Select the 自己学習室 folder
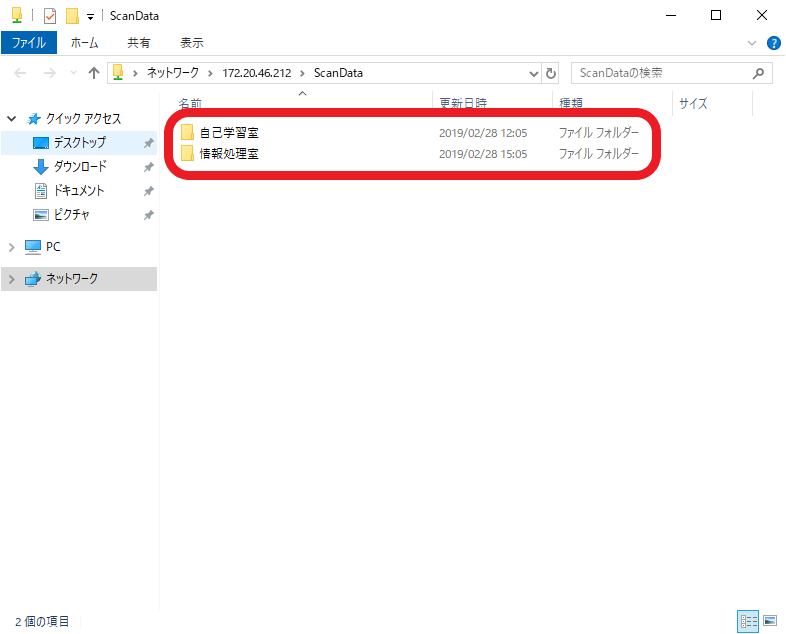The width and height of the screenshot is (786, 634). pyautogui.click(x=229, y=133)
